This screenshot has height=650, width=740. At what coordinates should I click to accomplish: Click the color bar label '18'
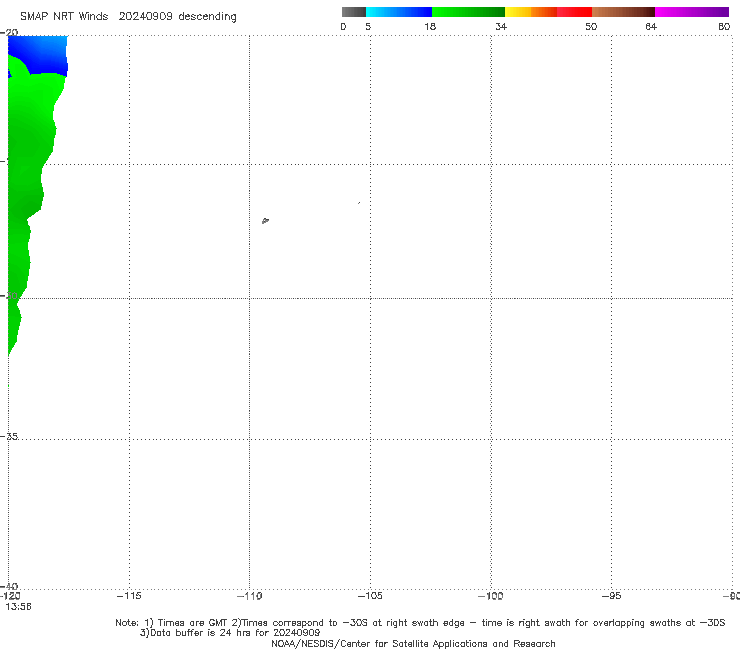click(430, 27)
